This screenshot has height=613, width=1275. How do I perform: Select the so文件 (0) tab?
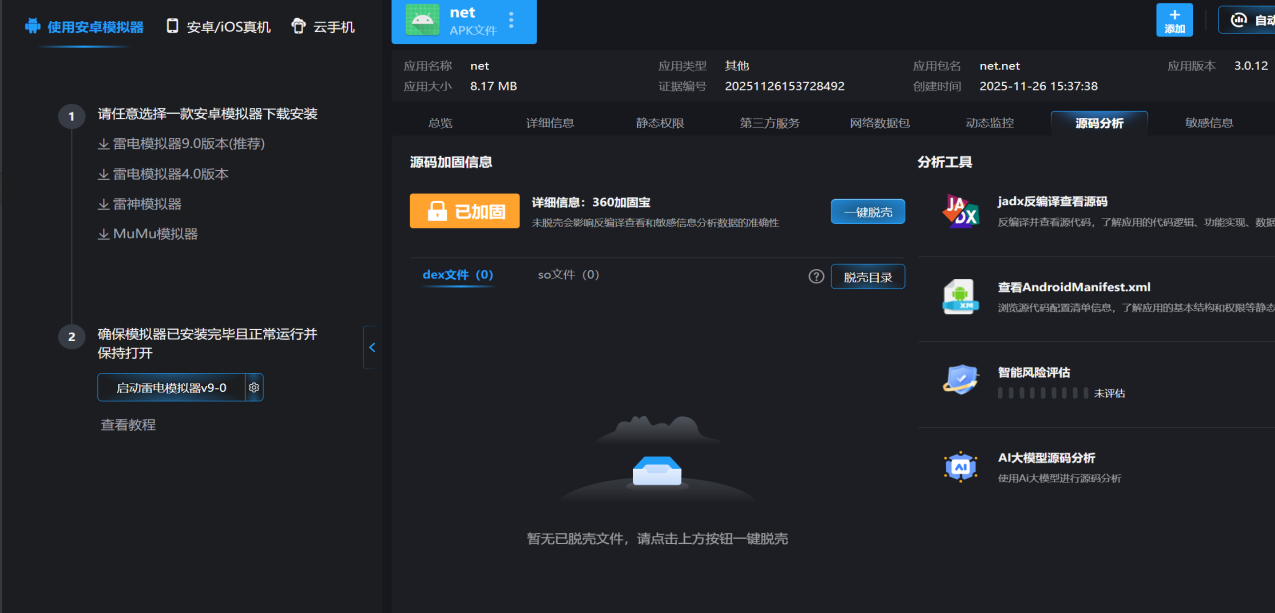click(x=568, y=275)
